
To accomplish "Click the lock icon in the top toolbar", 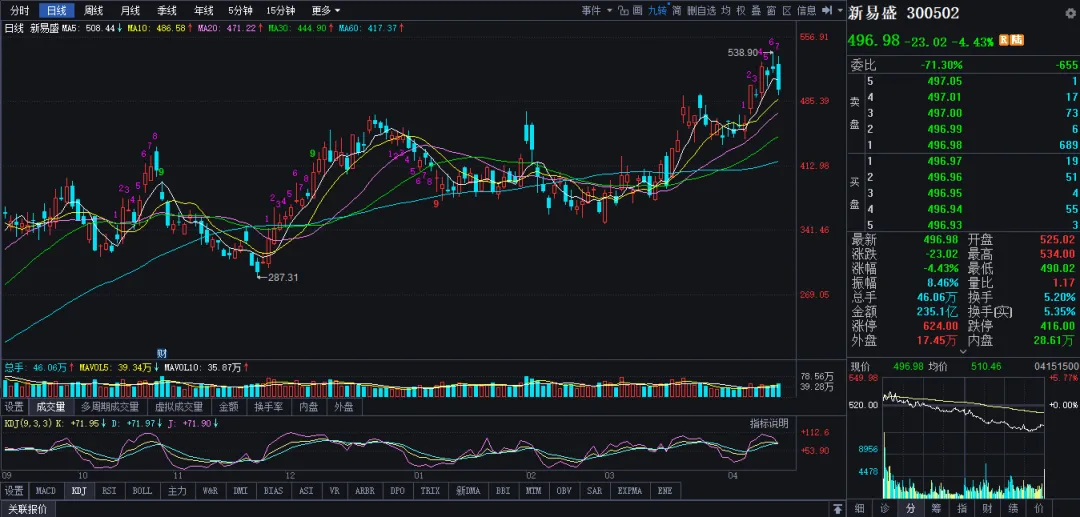I will click(x=623, y=10).
